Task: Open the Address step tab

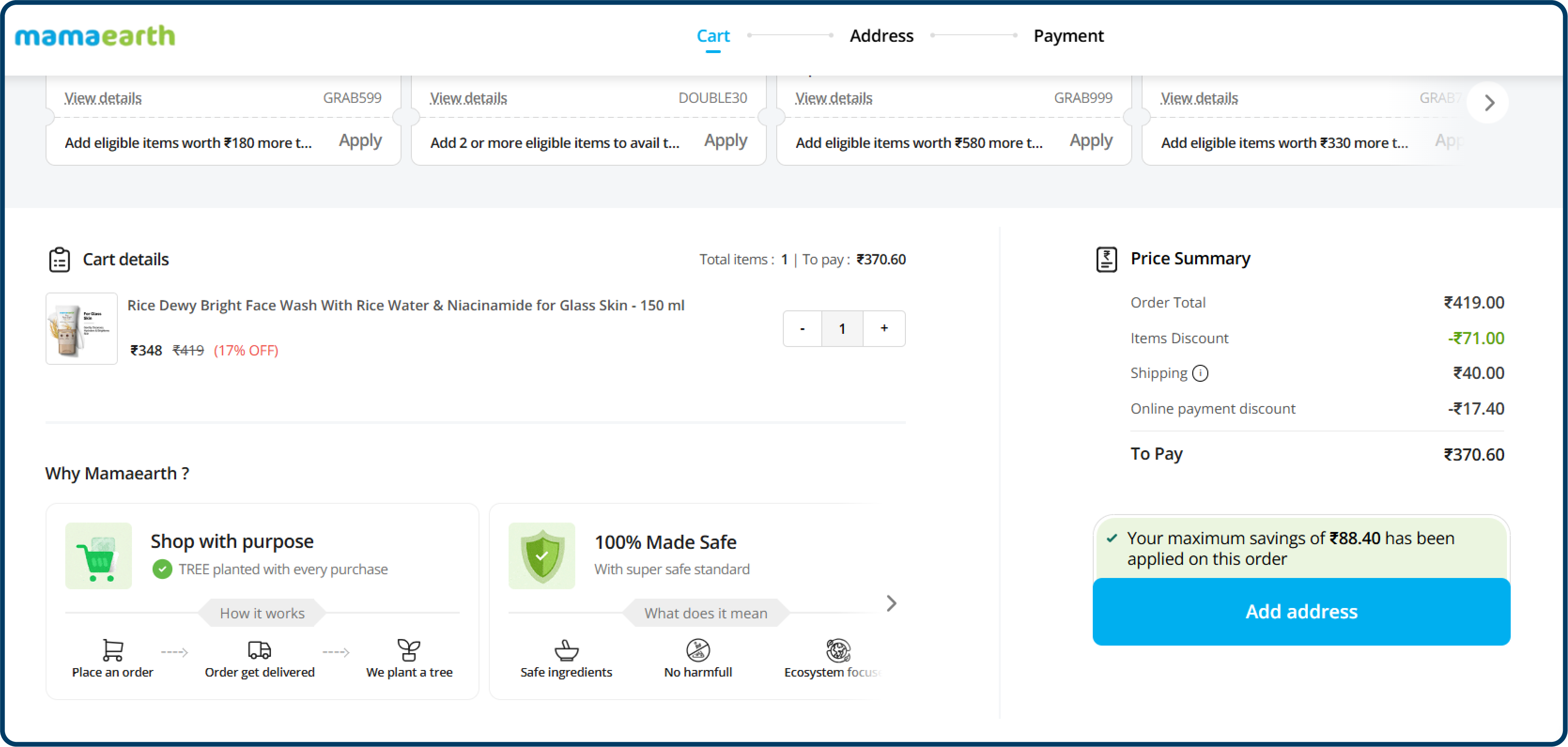Action: click(x=881, y=36)
